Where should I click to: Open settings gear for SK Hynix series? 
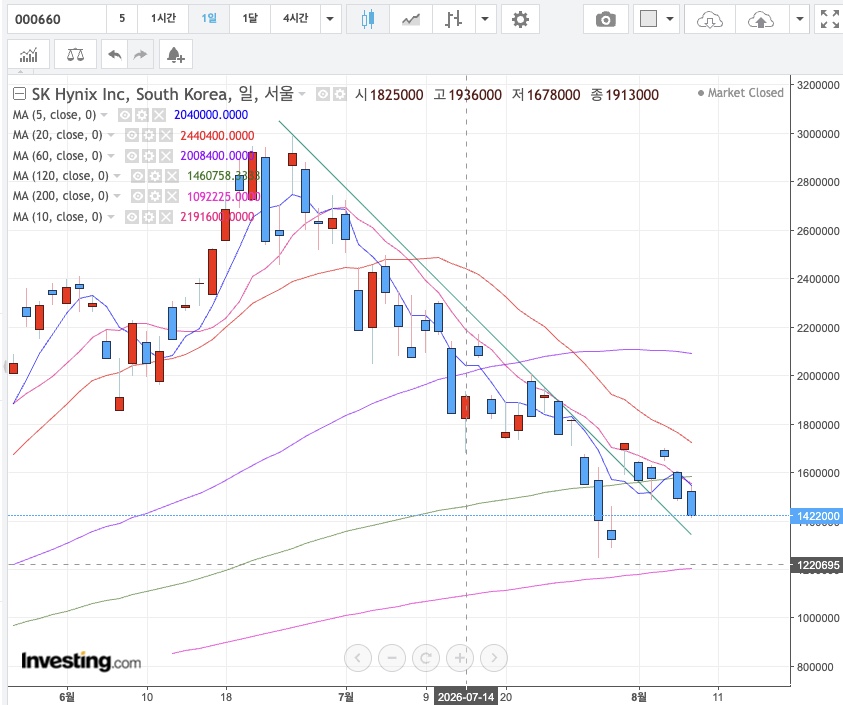pyautogui.click(x=340, y=95)
